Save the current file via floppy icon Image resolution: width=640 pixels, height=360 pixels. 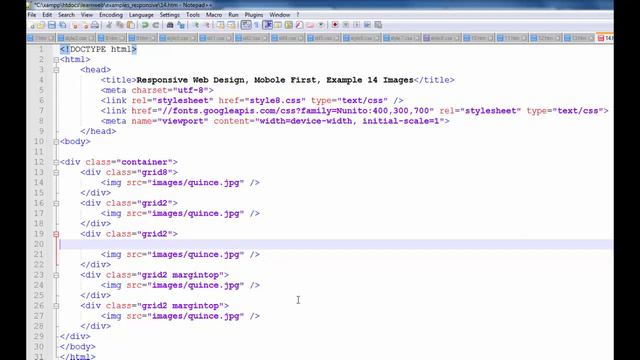(52, 25)
